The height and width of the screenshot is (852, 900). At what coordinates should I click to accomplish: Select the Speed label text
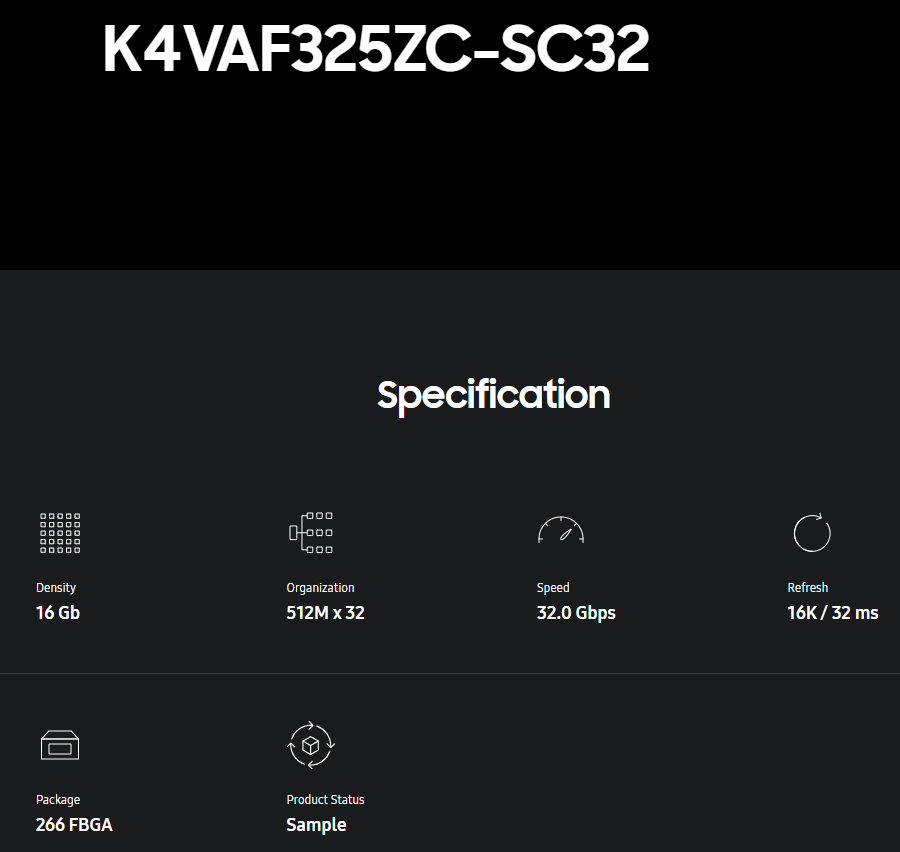553,588
